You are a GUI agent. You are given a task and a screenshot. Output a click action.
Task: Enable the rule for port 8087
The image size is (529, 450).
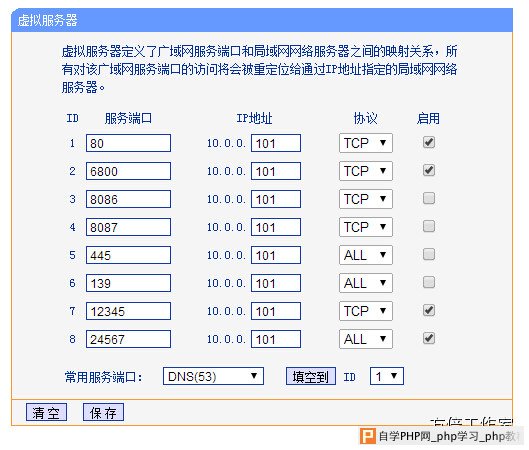429,226
